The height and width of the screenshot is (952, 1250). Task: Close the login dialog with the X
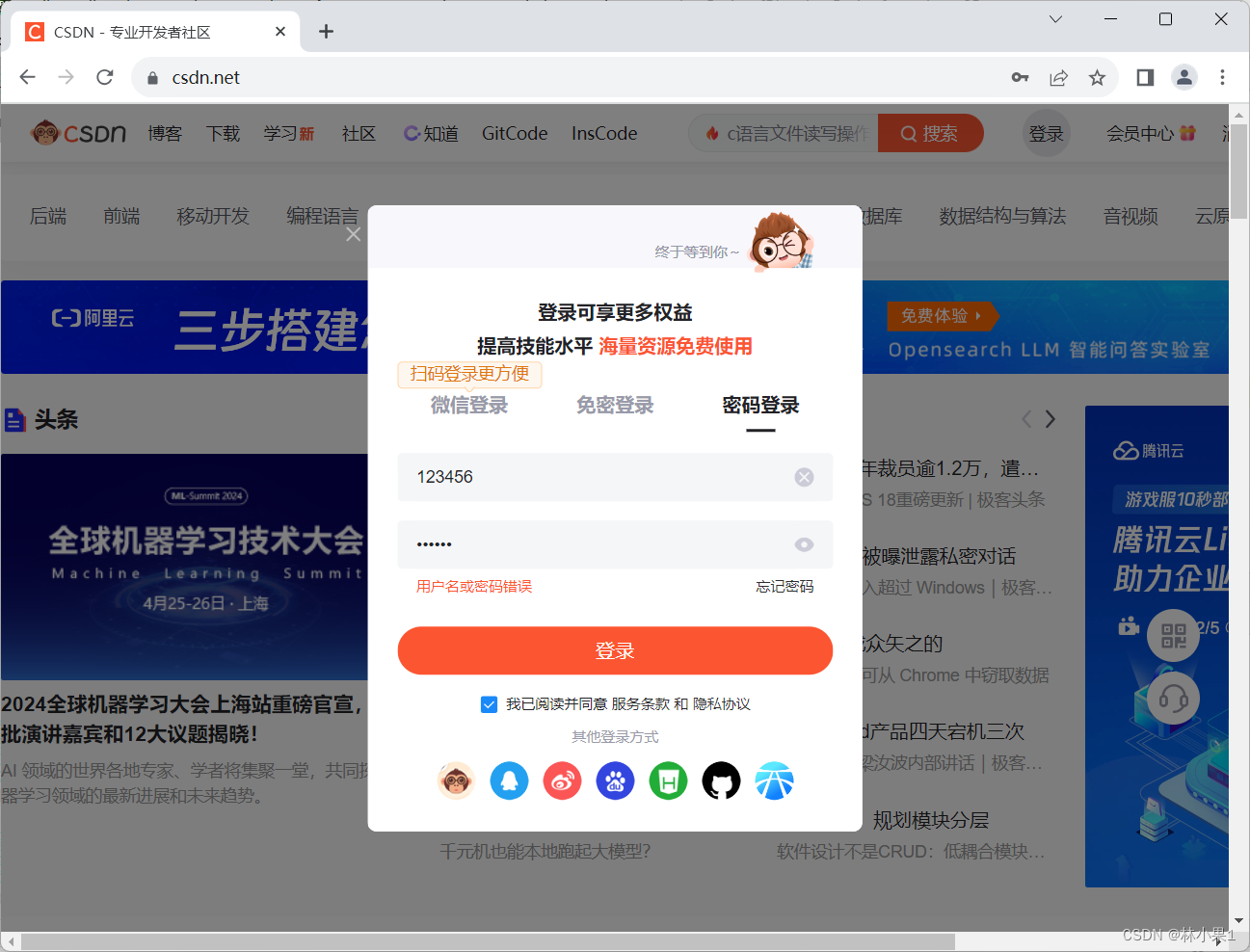tap(354, 234)
